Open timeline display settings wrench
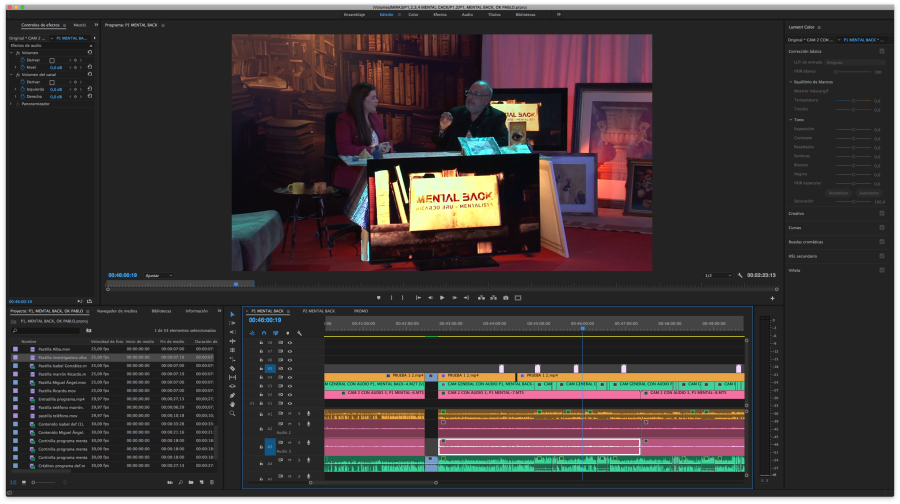Screen dimensions: 900x504 click(299, 333)
